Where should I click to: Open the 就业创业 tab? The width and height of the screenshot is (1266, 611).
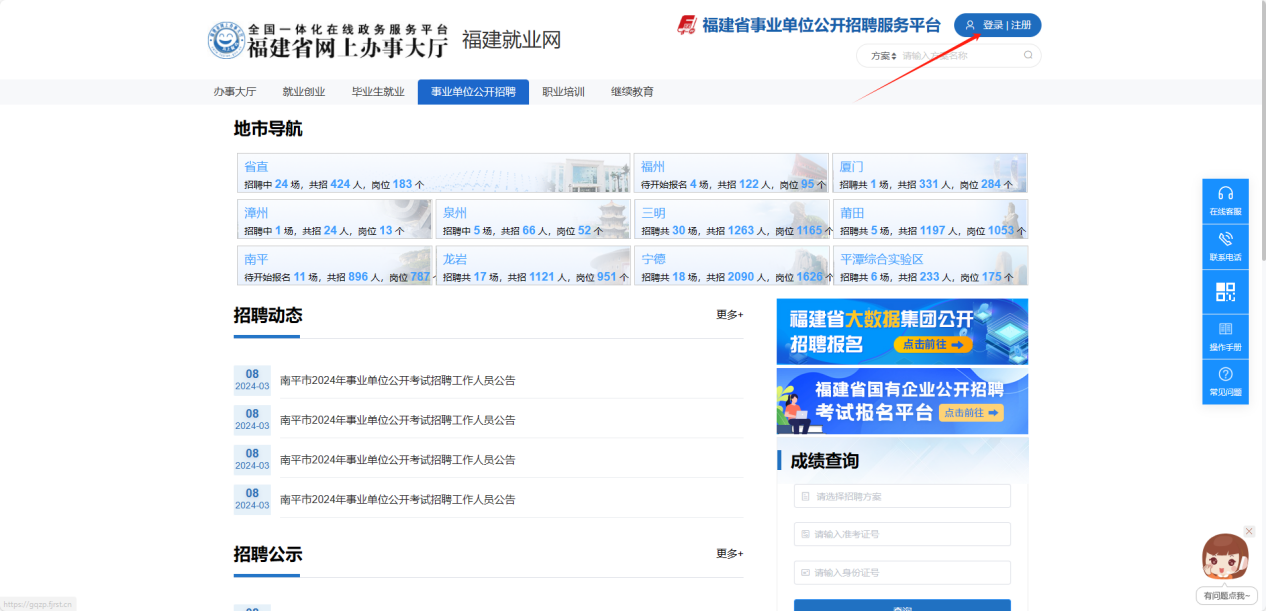point(304,92)
